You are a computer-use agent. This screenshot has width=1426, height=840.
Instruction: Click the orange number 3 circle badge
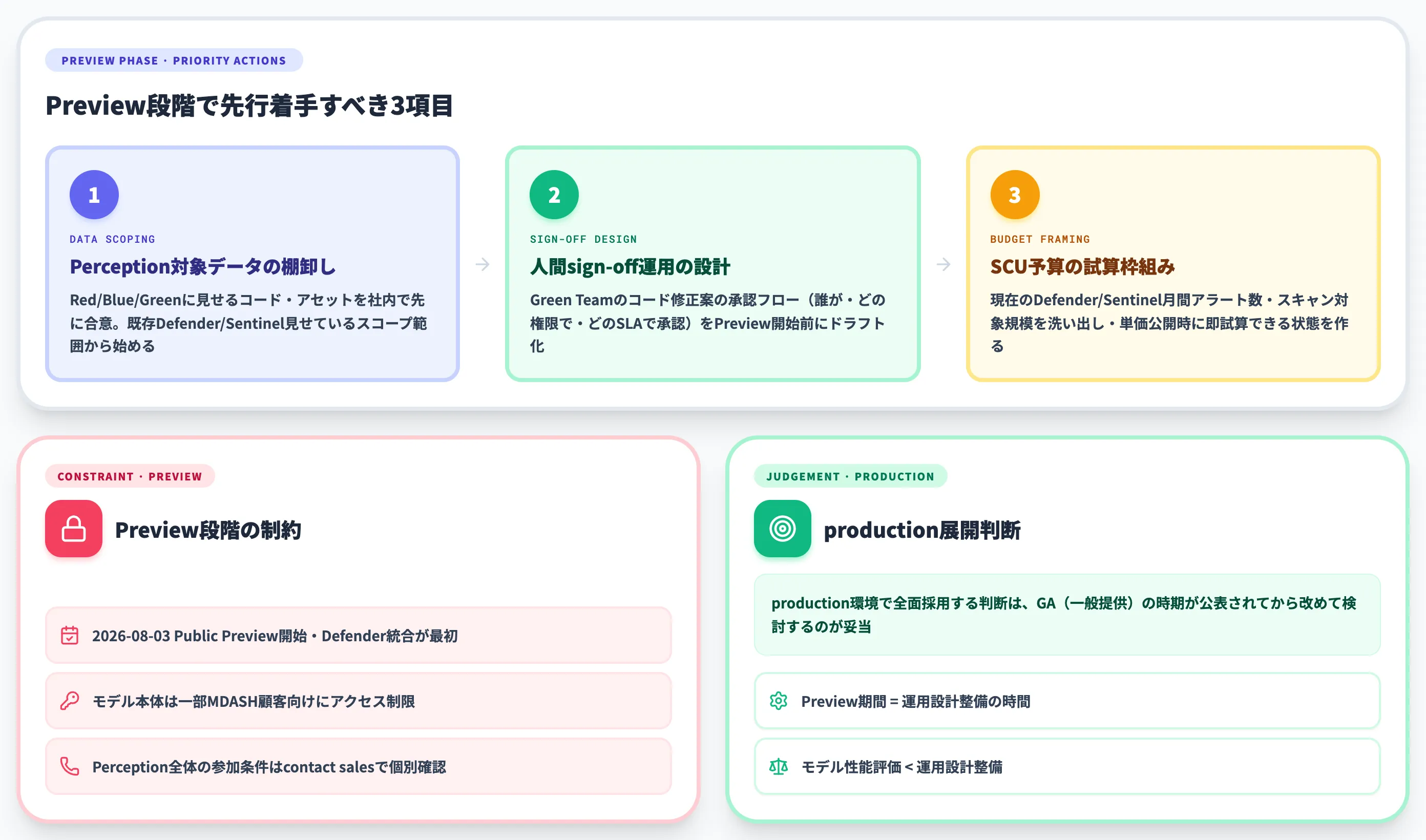click(x=1015, y=195)
